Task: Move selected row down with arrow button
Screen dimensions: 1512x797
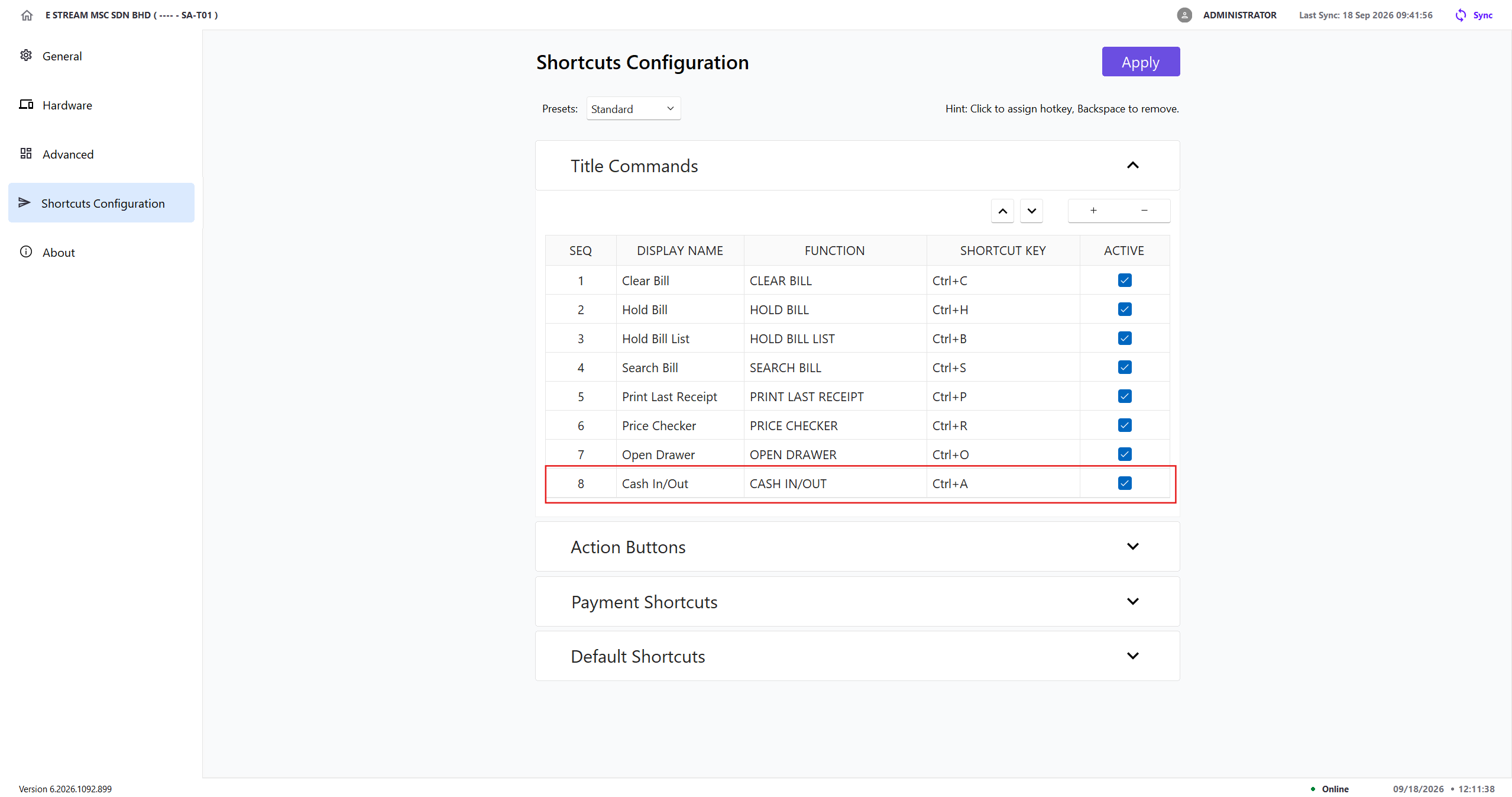Action: (x=1031, y=211)
